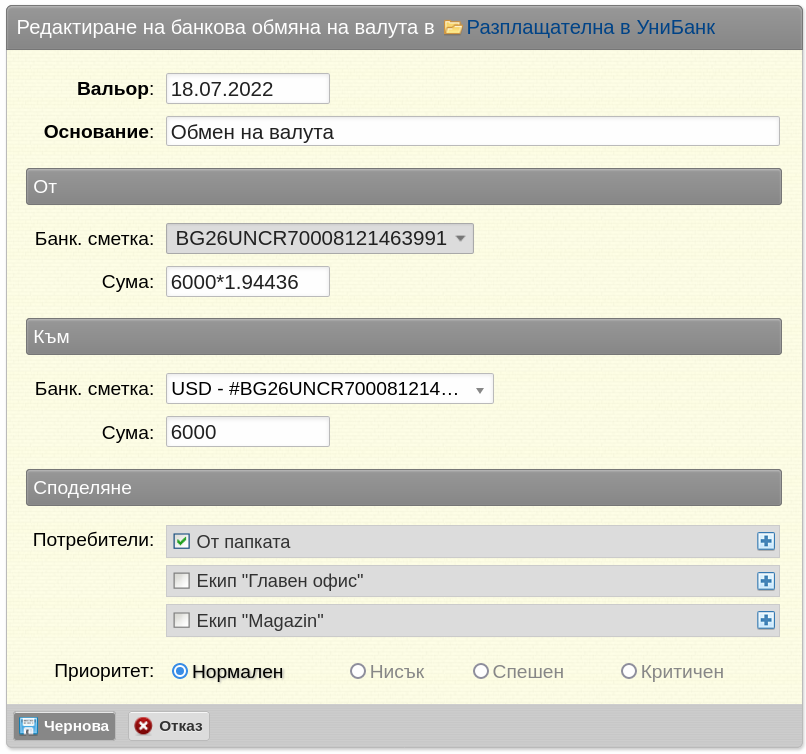Click the От section header

point(404,187)
